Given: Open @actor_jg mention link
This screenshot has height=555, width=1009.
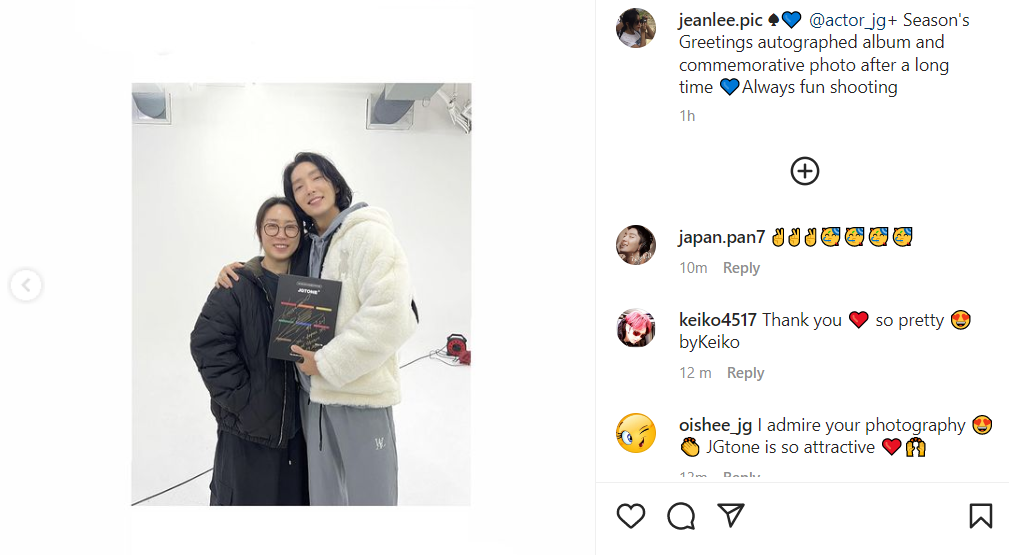Looking at the screenshot, I should pyautogui.click(x=847, y=21).
